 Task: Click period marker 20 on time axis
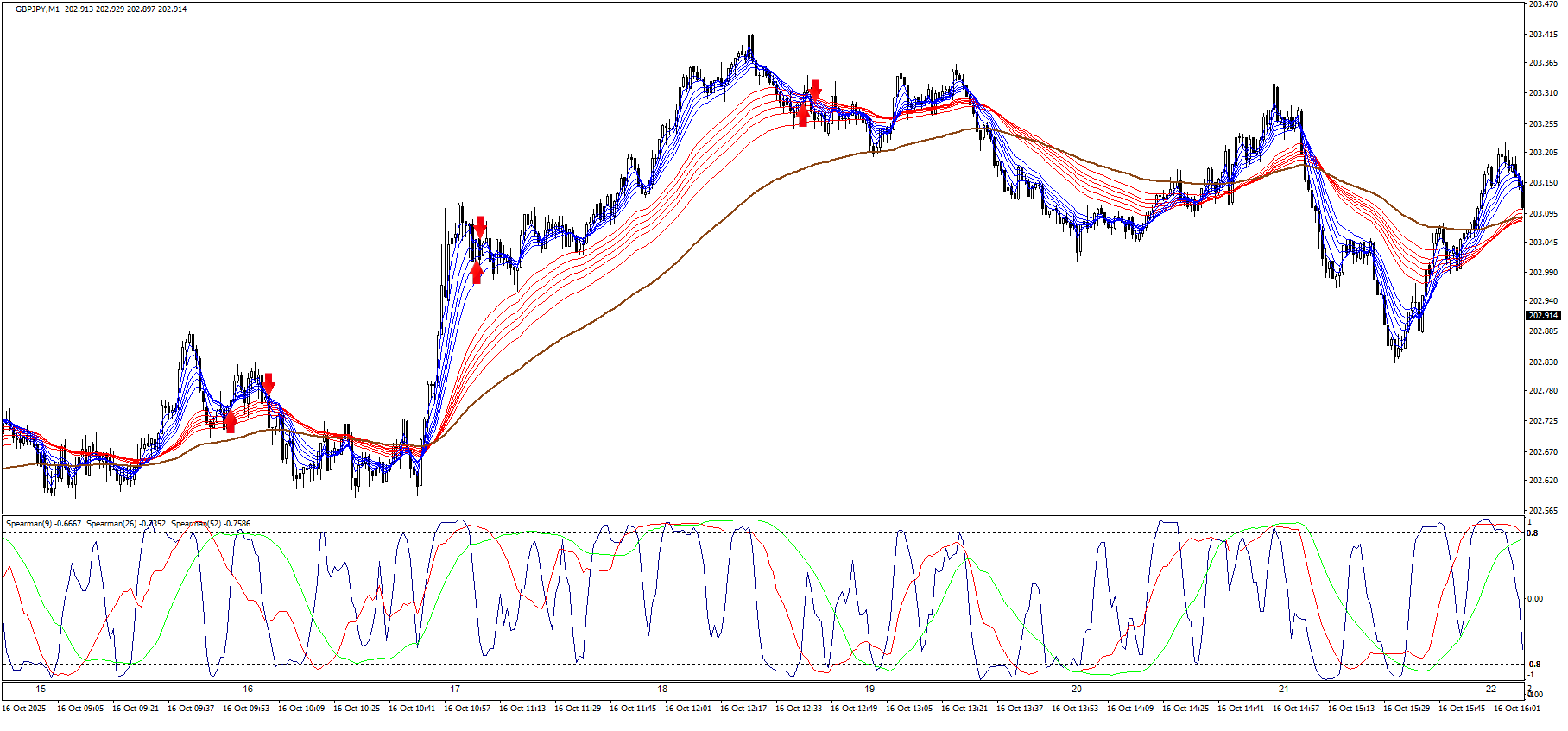[1077, 689]
